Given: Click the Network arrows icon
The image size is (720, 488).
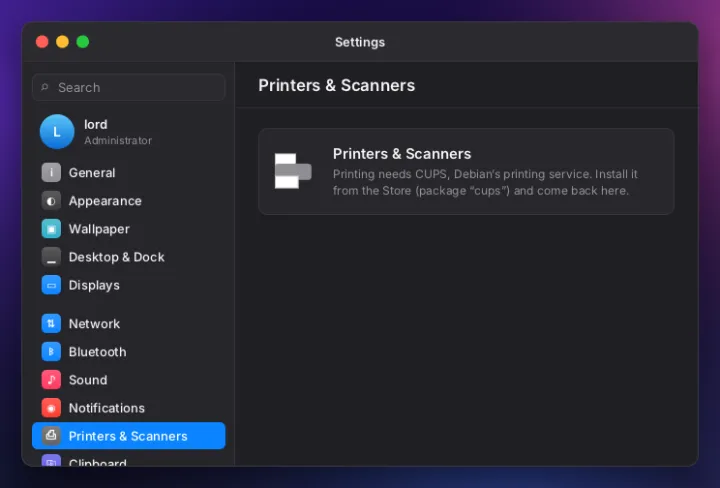Looking at the screenshot, I should coord(51,324).
